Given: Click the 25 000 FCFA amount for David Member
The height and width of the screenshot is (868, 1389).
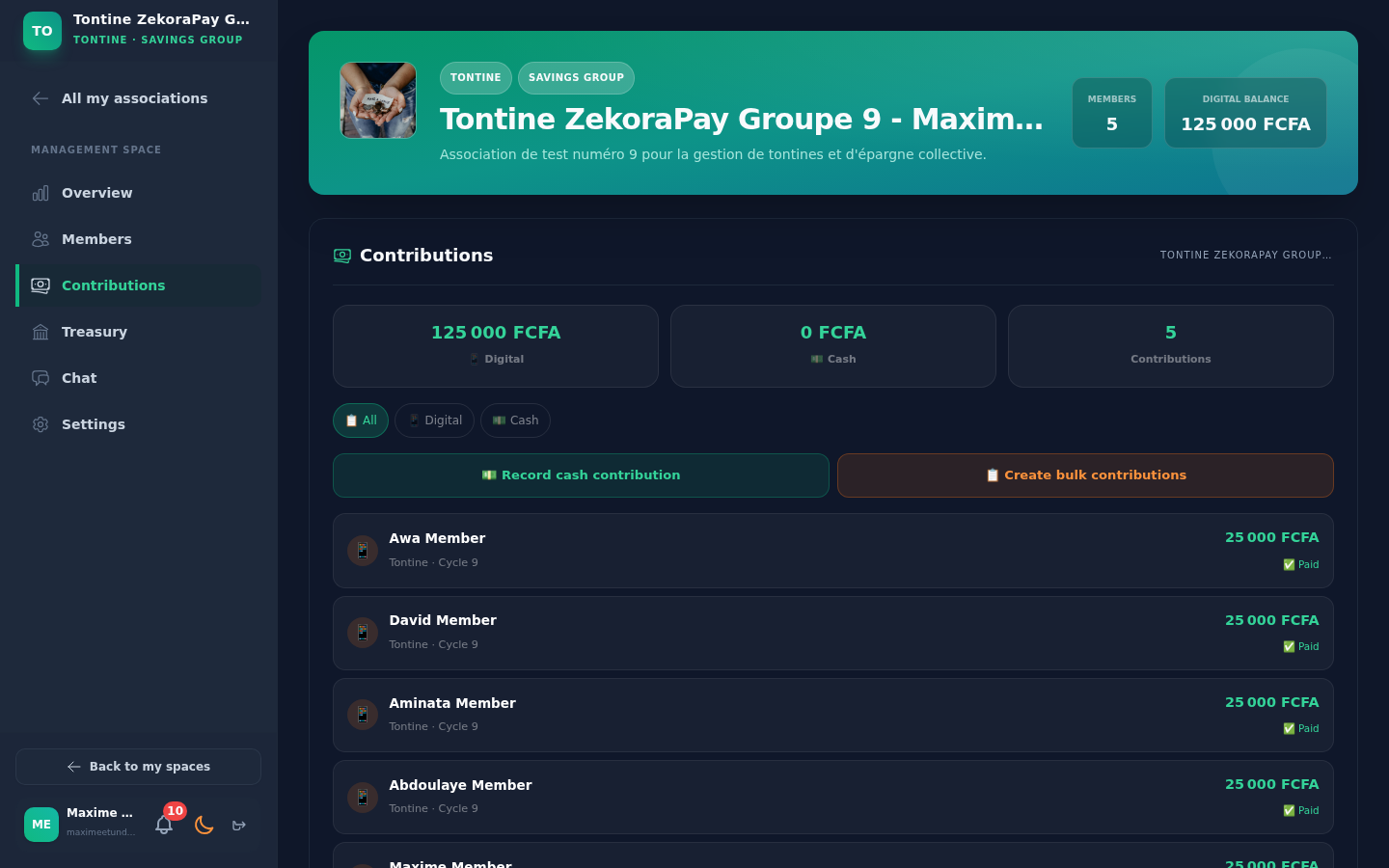Looking at the screenshot, I should 1272,620.
